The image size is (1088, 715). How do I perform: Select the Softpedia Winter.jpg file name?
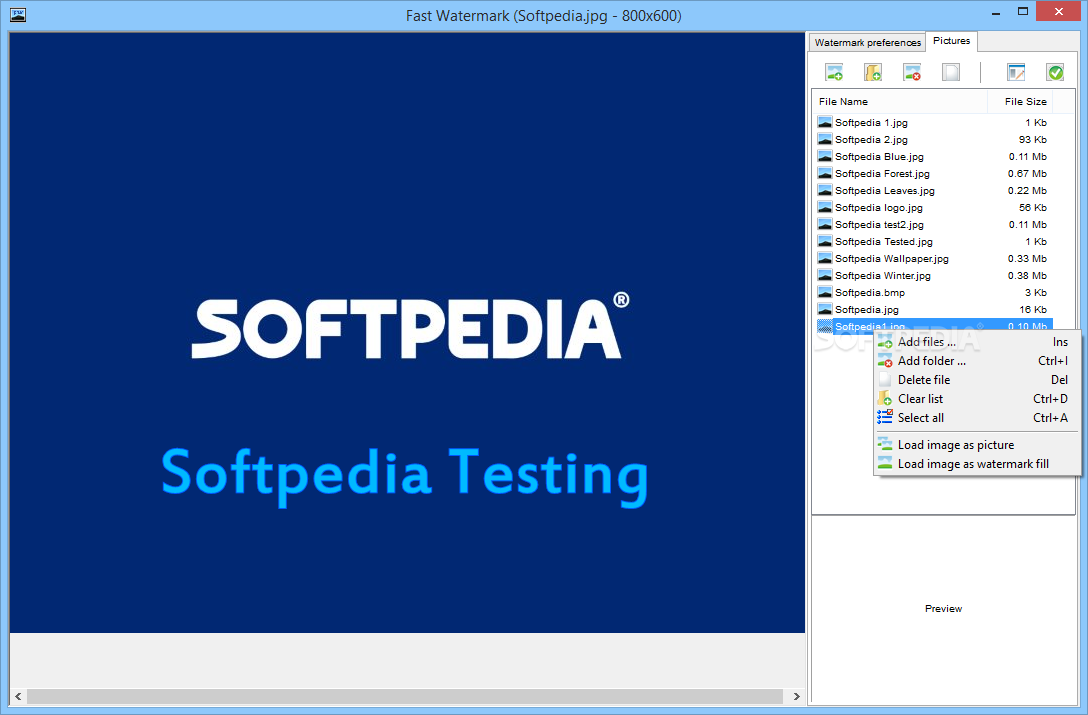(x=883, y=276)
